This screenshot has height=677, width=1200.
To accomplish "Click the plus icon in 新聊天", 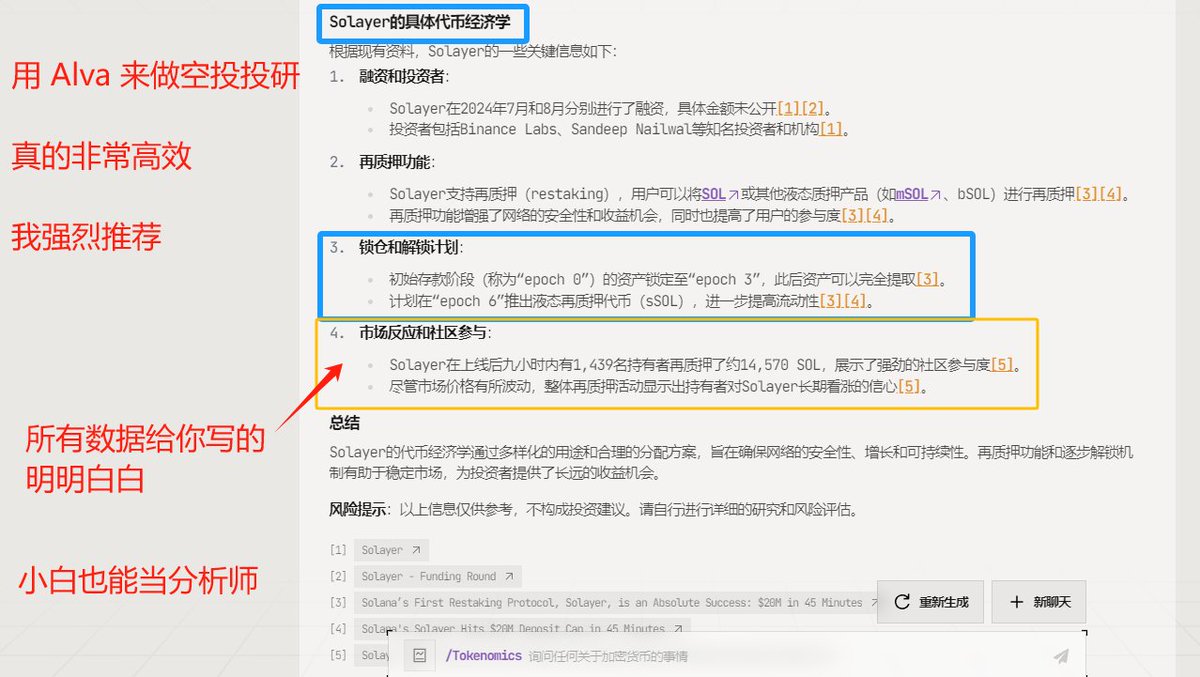I will point(1017,602).
